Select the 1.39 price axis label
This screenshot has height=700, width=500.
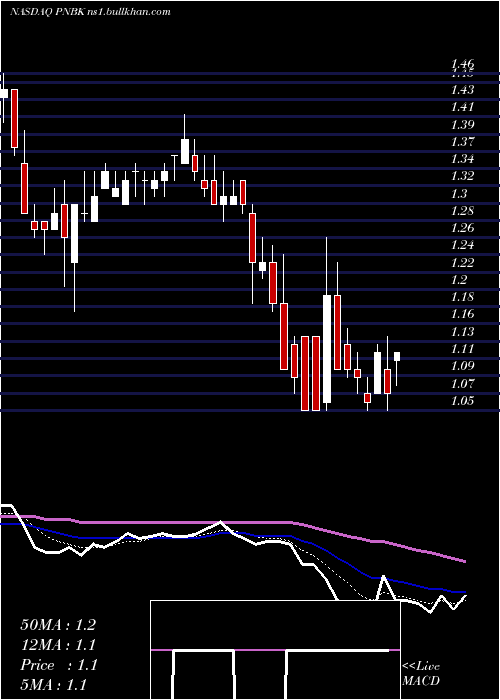click(462, 125)
